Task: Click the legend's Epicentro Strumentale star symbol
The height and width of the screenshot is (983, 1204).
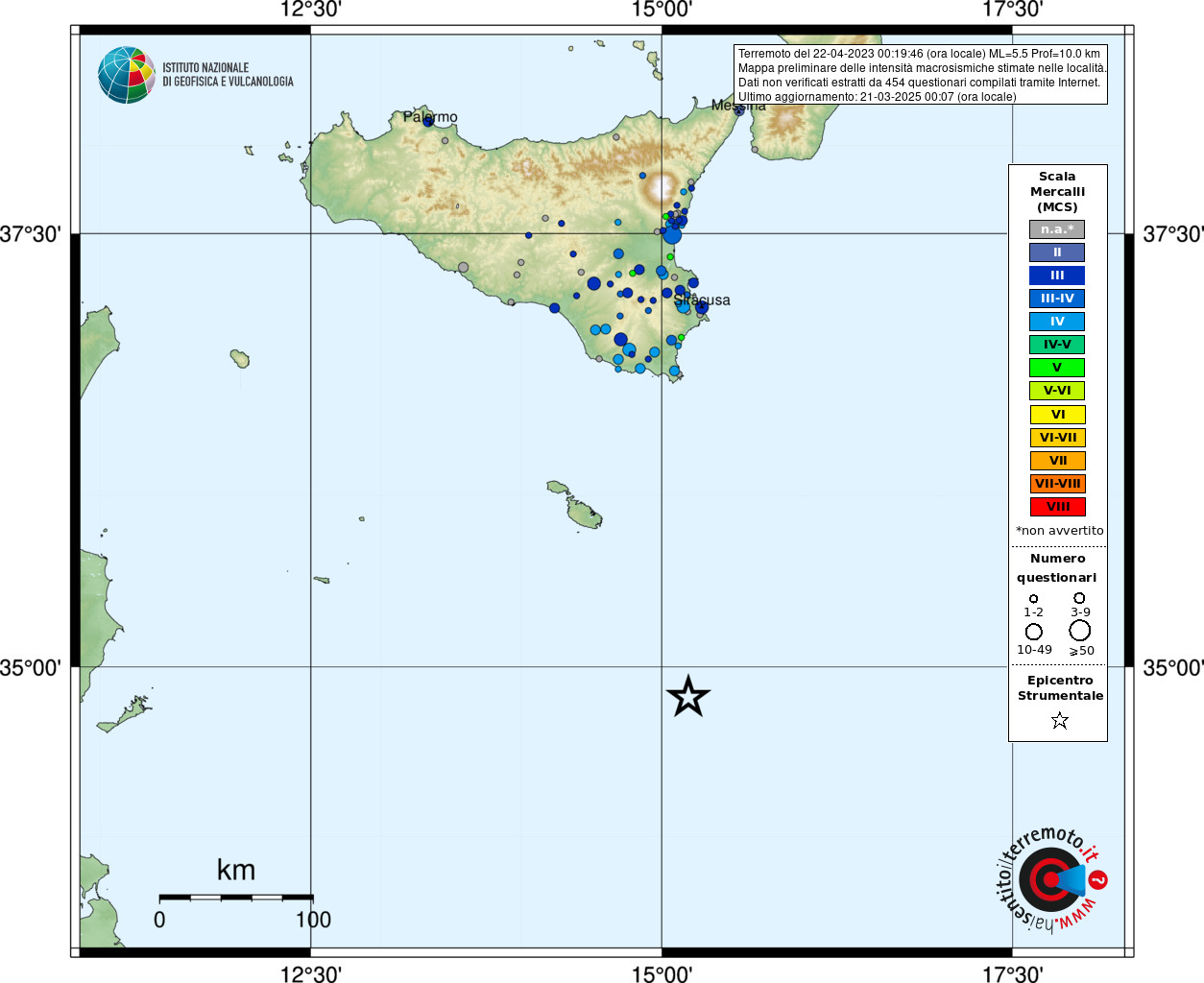Action: click(x=1060, y=720)
